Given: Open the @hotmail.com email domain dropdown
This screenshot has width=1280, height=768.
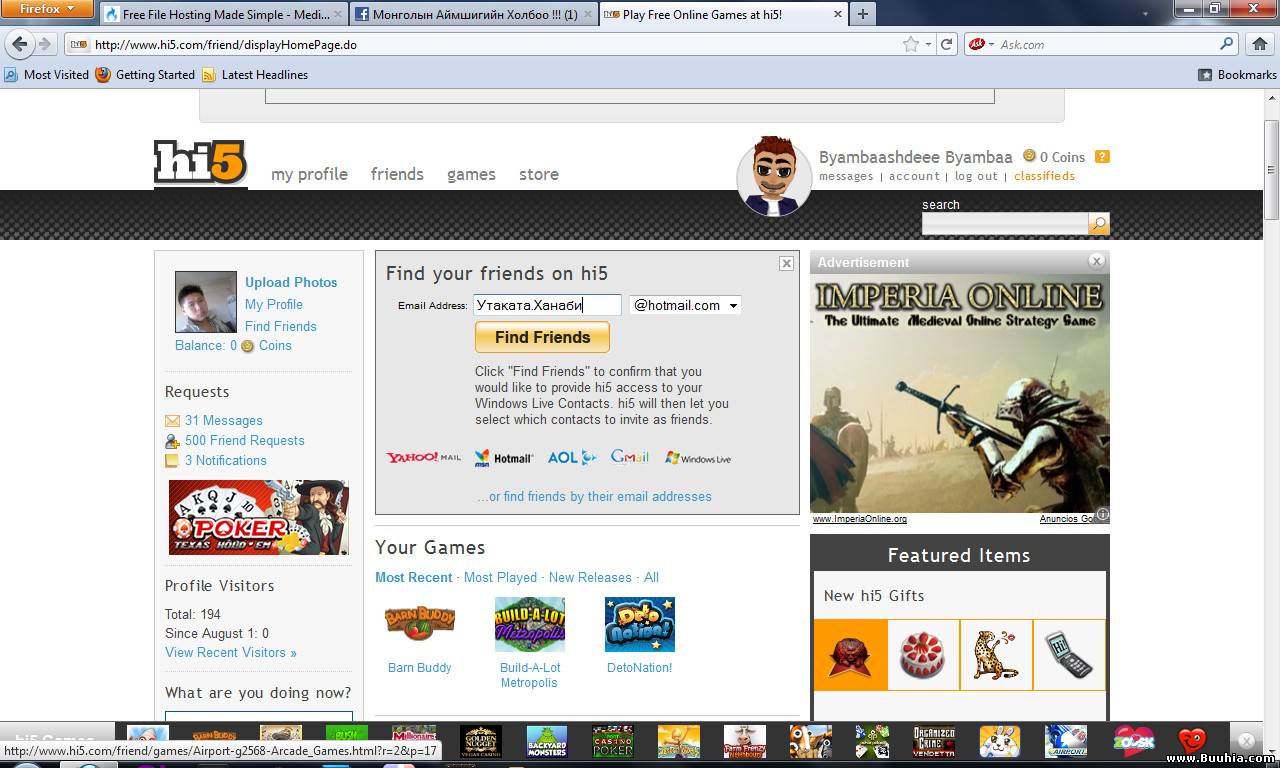Looking at the screenshot, I should pos(685,305).
